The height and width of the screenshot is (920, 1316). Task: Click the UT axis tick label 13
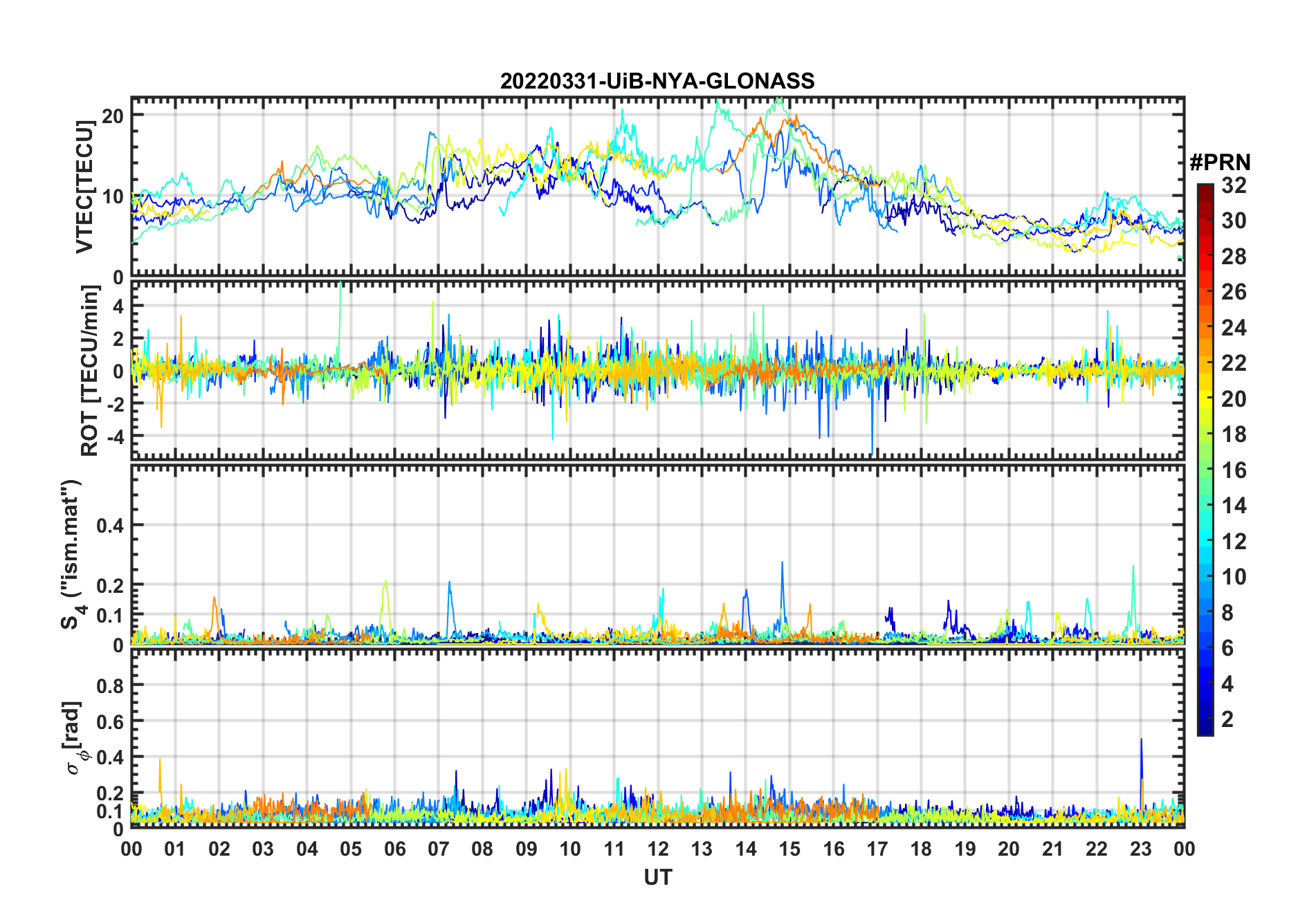point(702,849)
